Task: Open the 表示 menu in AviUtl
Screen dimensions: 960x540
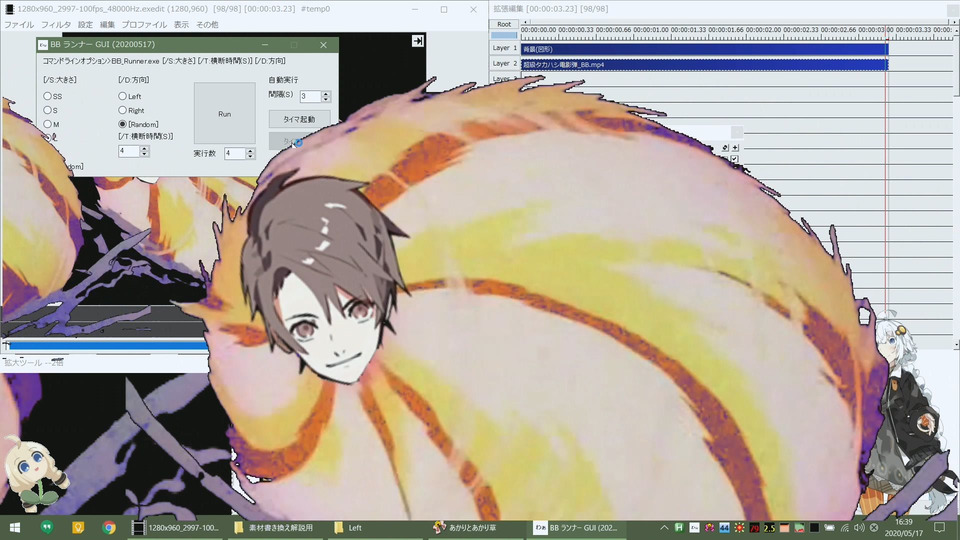Action: 181,24
